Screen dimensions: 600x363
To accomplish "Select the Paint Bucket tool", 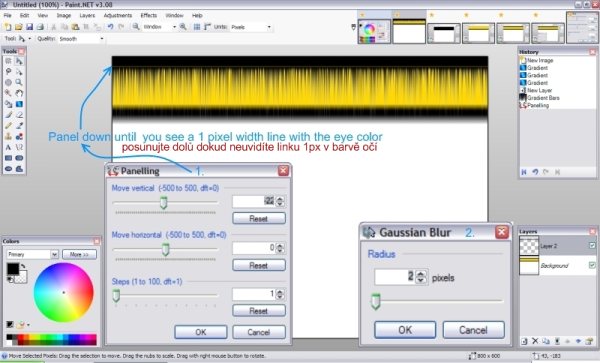I will click(x=8, y=104).
